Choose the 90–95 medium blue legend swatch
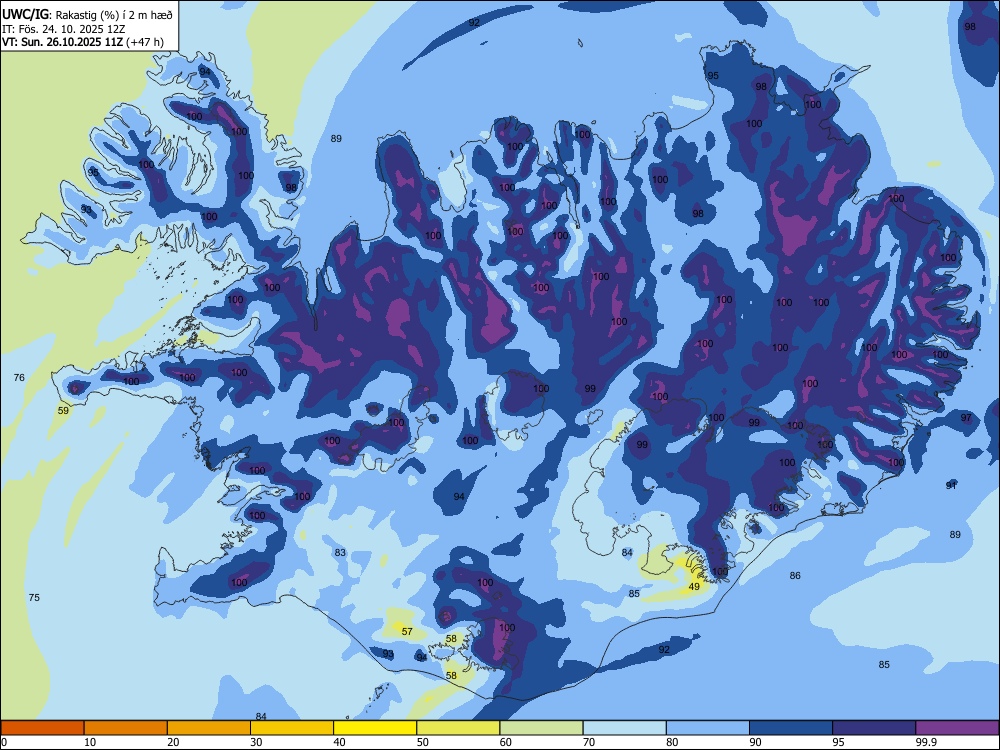 click(x=791, y=728)
